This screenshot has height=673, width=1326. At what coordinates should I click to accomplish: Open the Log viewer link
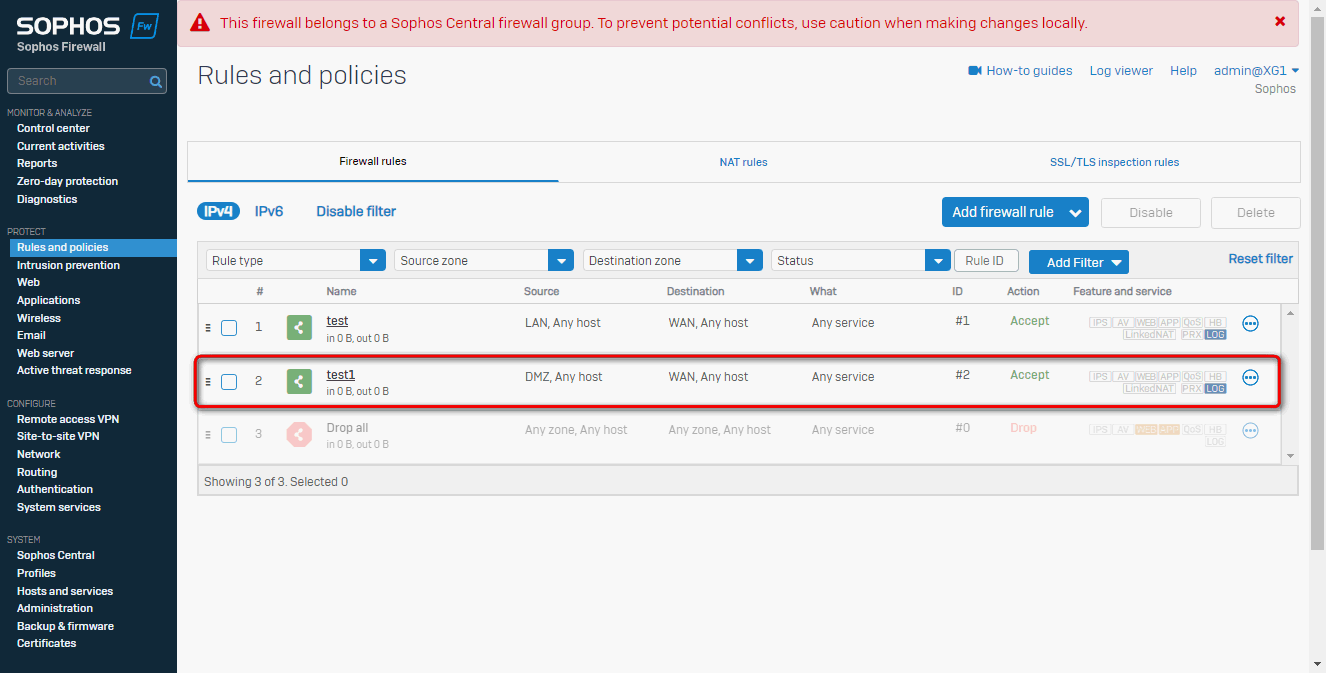[1121, 71]
